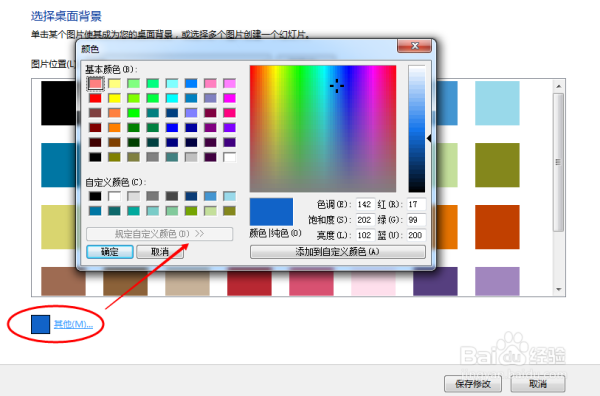Viewport: 600px width, 396px height.
Task: Click 取消 button in color dialog
Action: [160, 252]
